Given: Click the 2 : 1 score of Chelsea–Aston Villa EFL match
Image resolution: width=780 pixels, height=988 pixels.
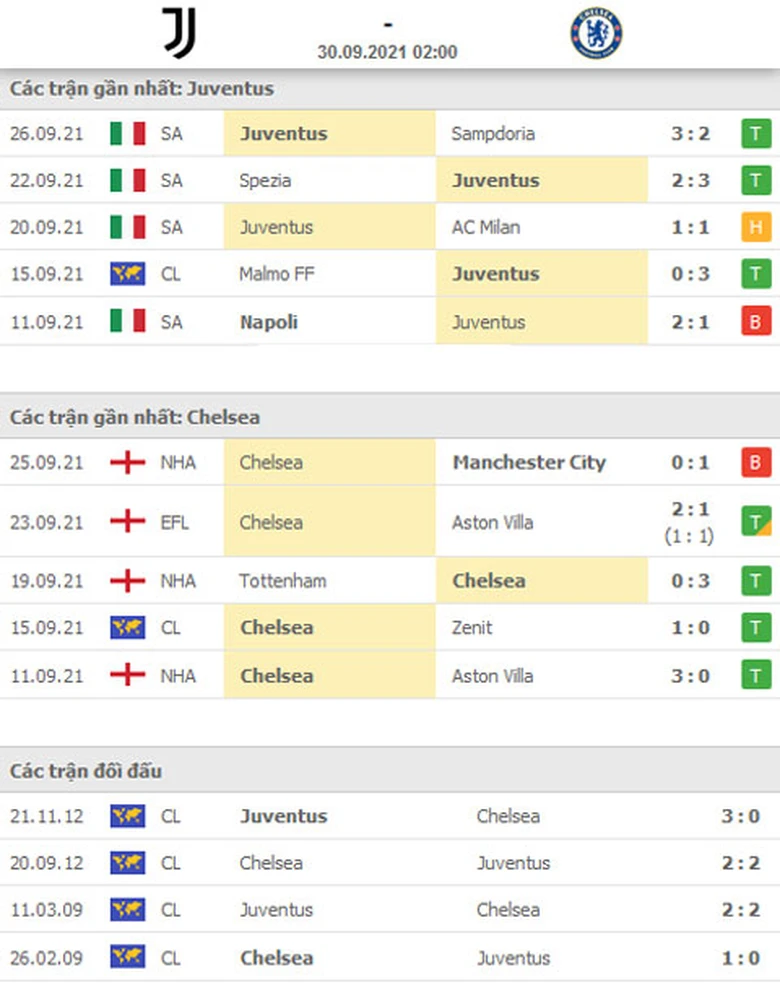Looking at the screenshot, I should coord(690,511).
